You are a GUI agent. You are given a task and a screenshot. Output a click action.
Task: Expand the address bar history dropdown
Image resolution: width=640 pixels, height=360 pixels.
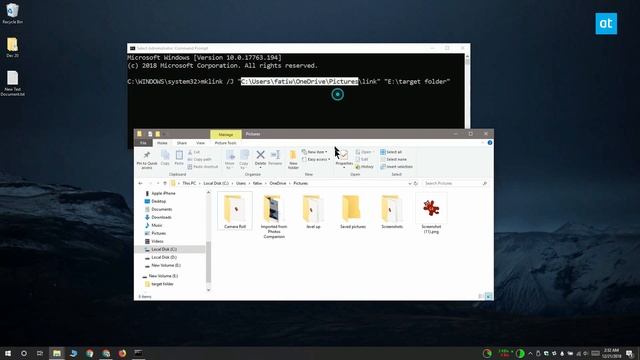tap(409, 183)
